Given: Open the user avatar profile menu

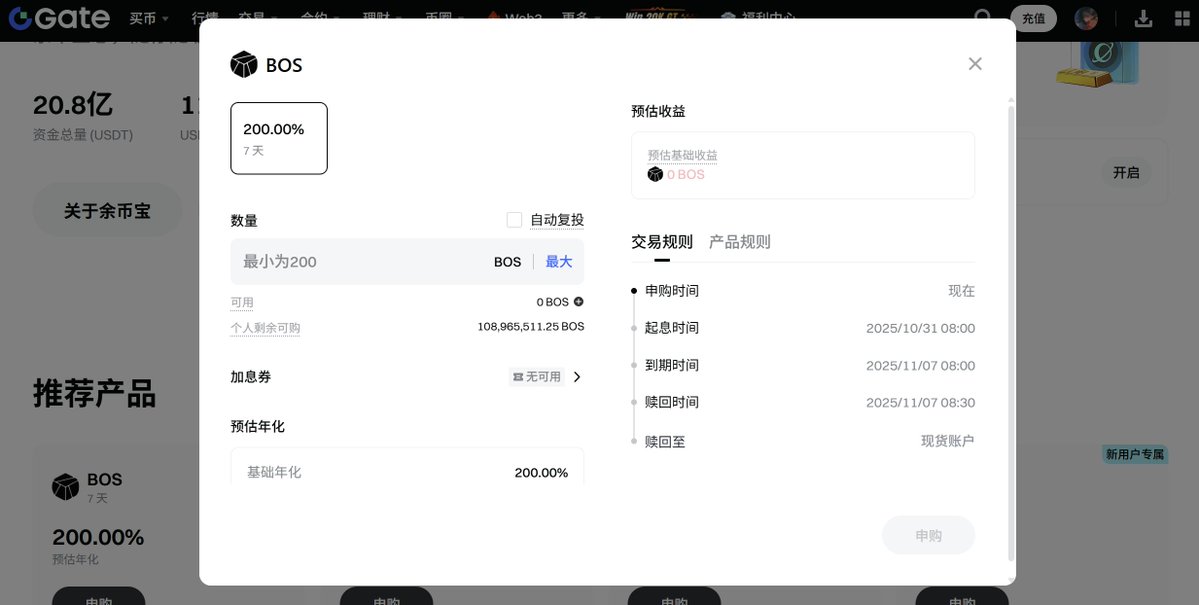Looking at the screenshot, I should (x=1086, y=18).
